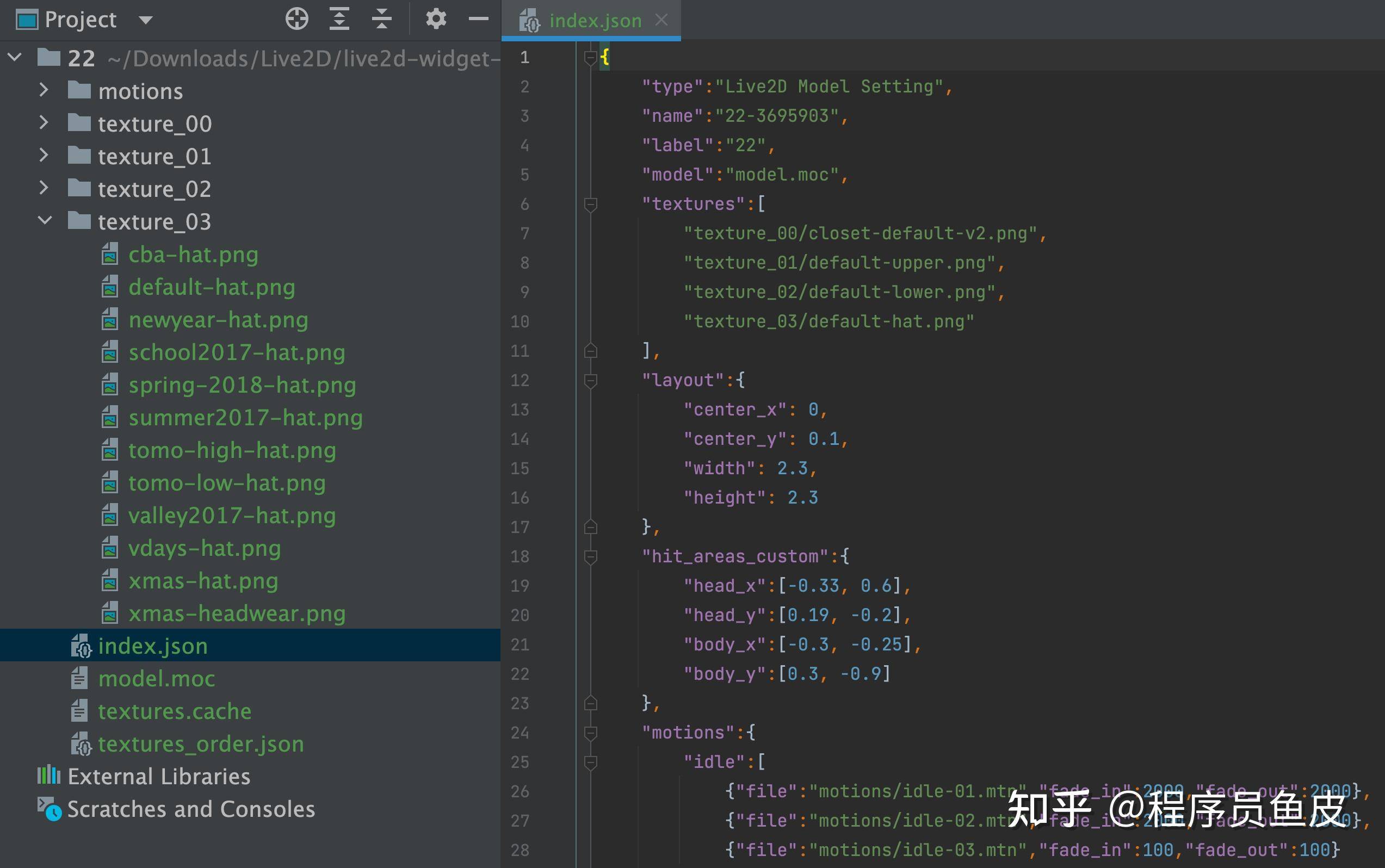Viewport: 1385px width, 868px height.
Task: Click the image icon beside cba-hat.png
Action: 110,255
